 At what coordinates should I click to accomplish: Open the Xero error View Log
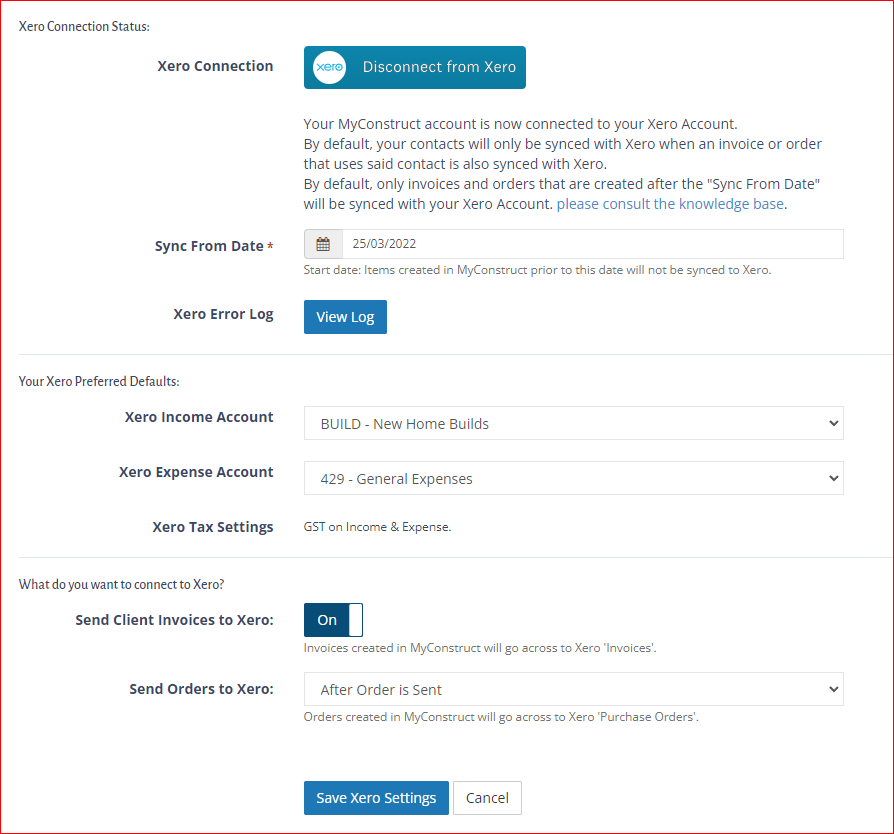(345, 317)
